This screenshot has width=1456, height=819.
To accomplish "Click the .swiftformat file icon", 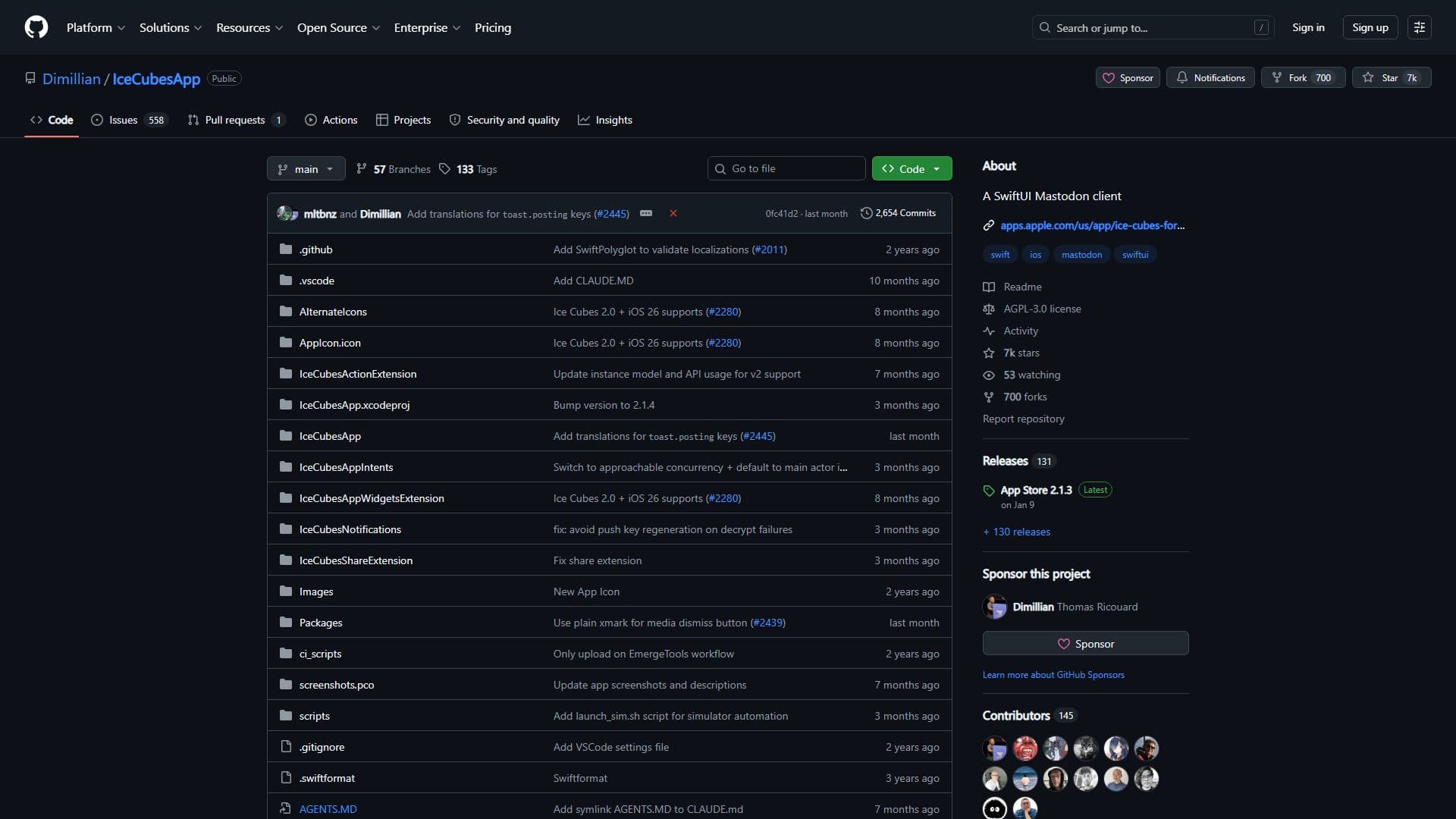I will point(286,778).
